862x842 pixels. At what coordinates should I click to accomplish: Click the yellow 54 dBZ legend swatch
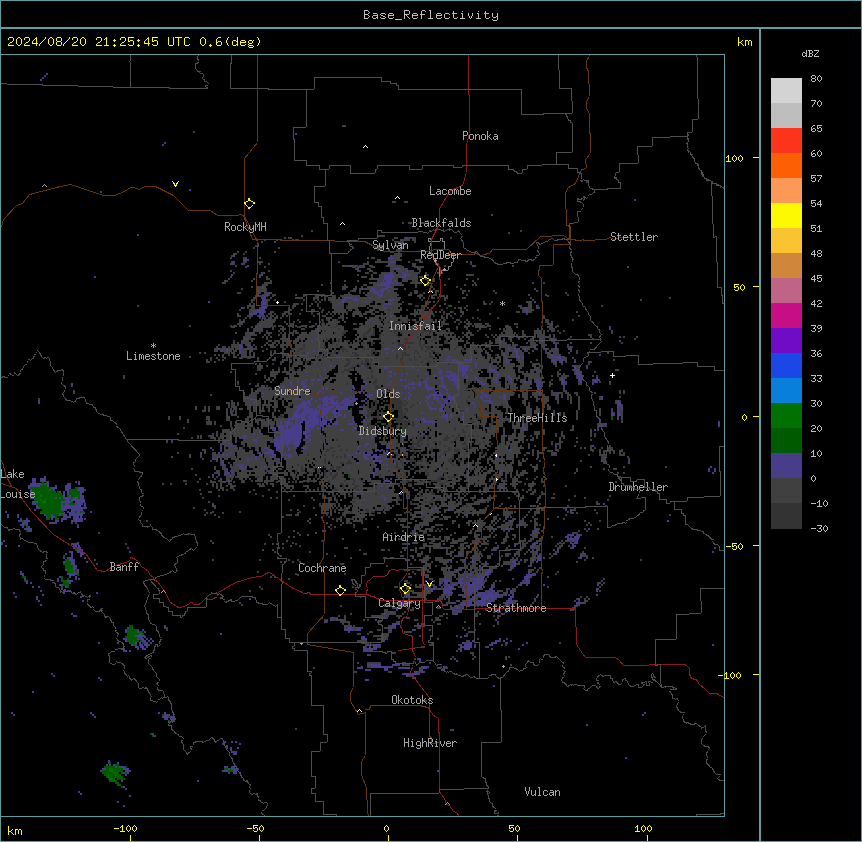click(x=786, y=215)
